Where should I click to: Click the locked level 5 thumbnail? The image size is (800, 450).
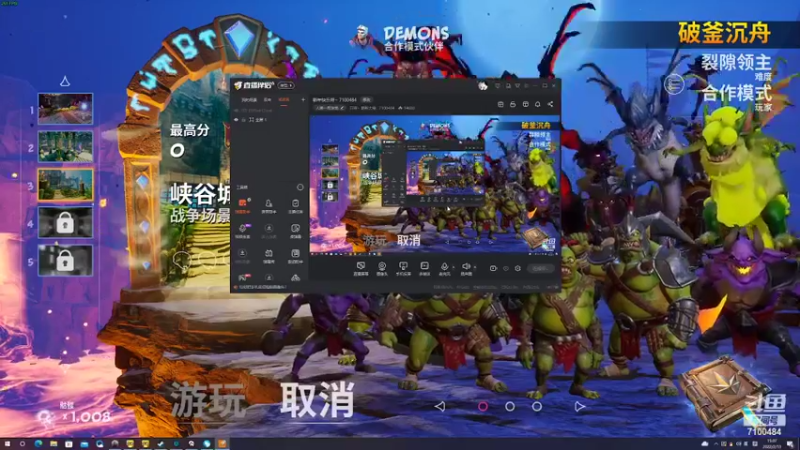coord(65,260)
